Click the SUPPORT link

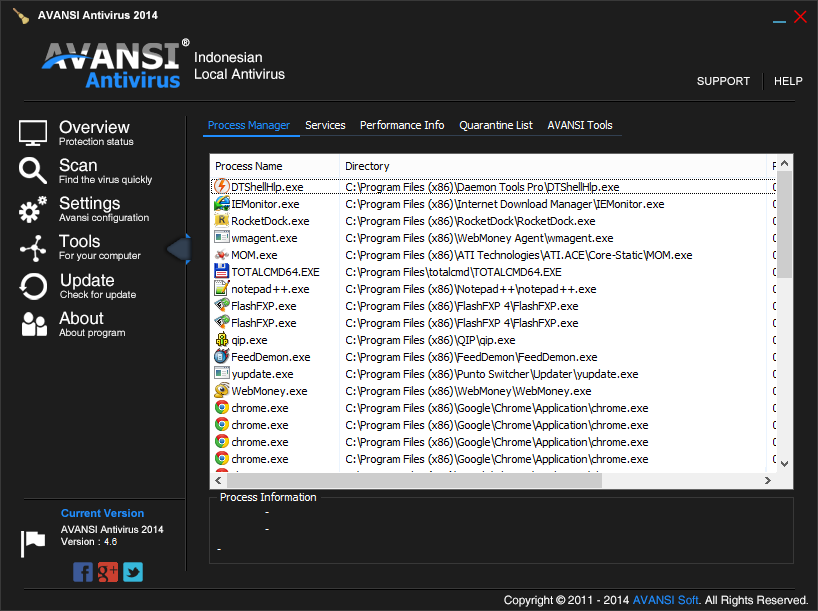pyautogui.click(x=723, y=81)
